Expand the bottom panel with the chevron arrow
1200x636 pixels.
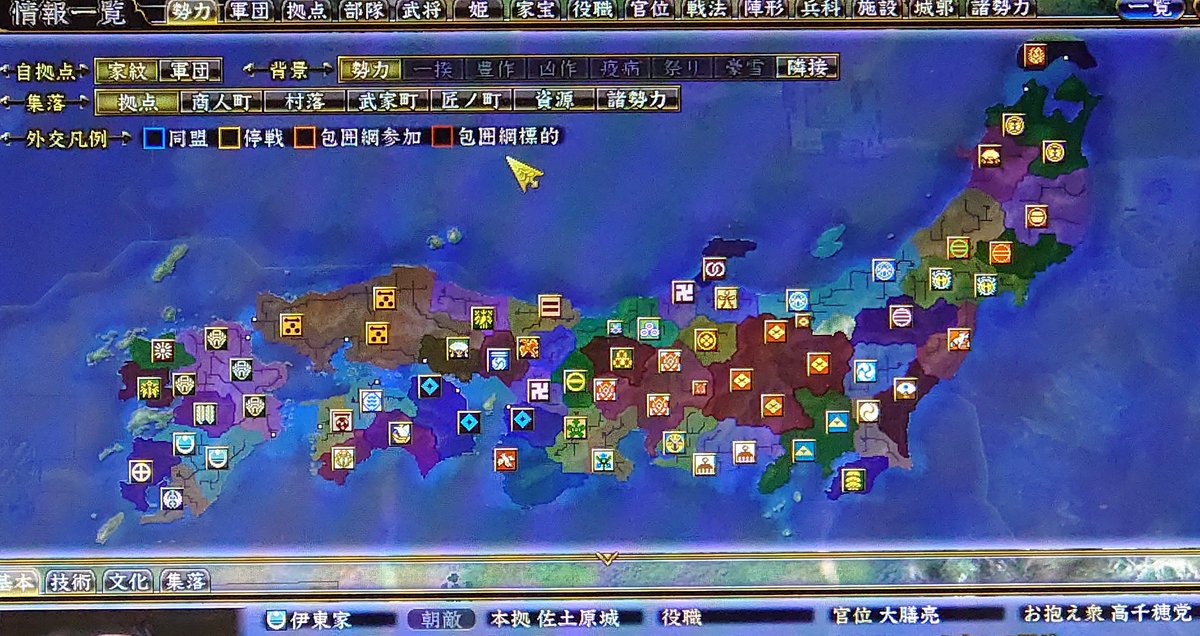tap(607, 558)
